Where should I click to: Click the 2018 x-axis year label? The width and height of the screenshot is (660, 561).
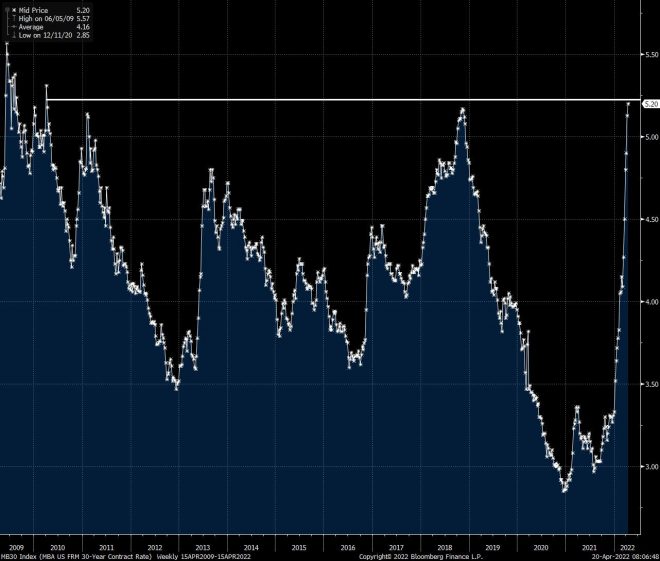pyautogui.click(x=444, y=548)
